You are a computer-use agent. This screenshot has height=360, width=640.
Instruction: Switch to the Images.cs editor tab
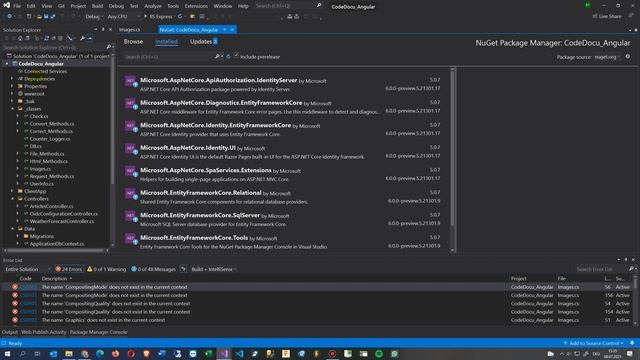[x=129, y=30]
